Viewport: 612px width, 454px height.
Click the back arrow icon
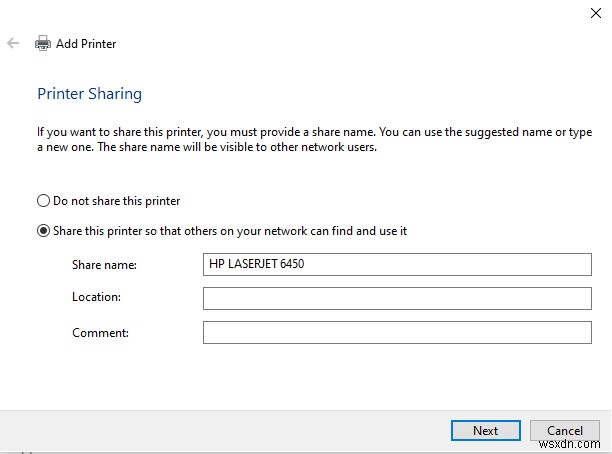point(12,44)
